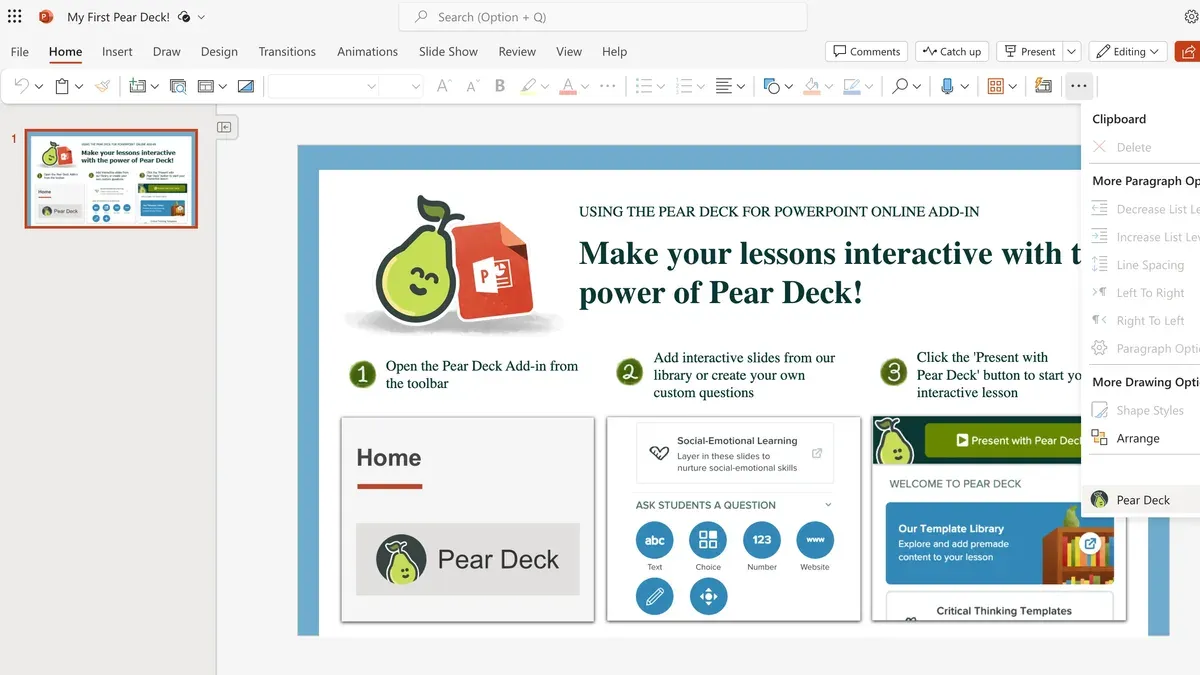Decrease font size
The width and height of the screenshot is (1200, 675).
point(472,87)
